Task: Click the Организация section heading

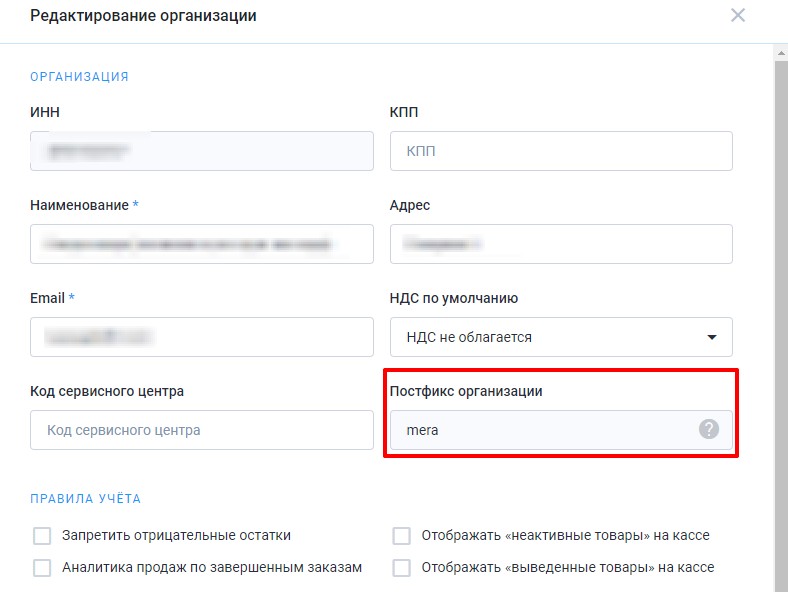Action: [x=79, y=77]
